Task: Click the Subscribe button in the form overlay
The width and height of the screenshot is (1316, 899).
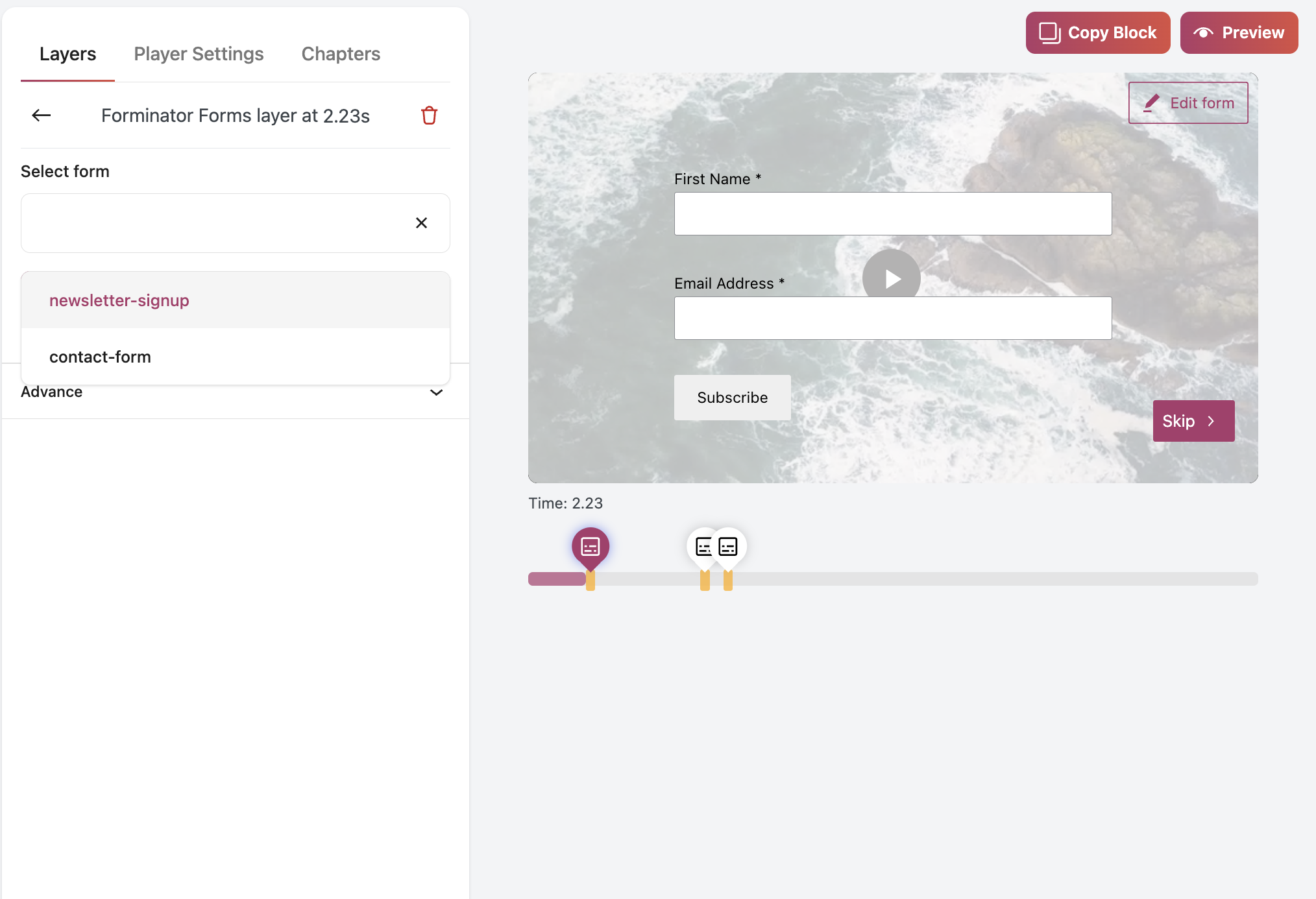Action: (732, 397)
